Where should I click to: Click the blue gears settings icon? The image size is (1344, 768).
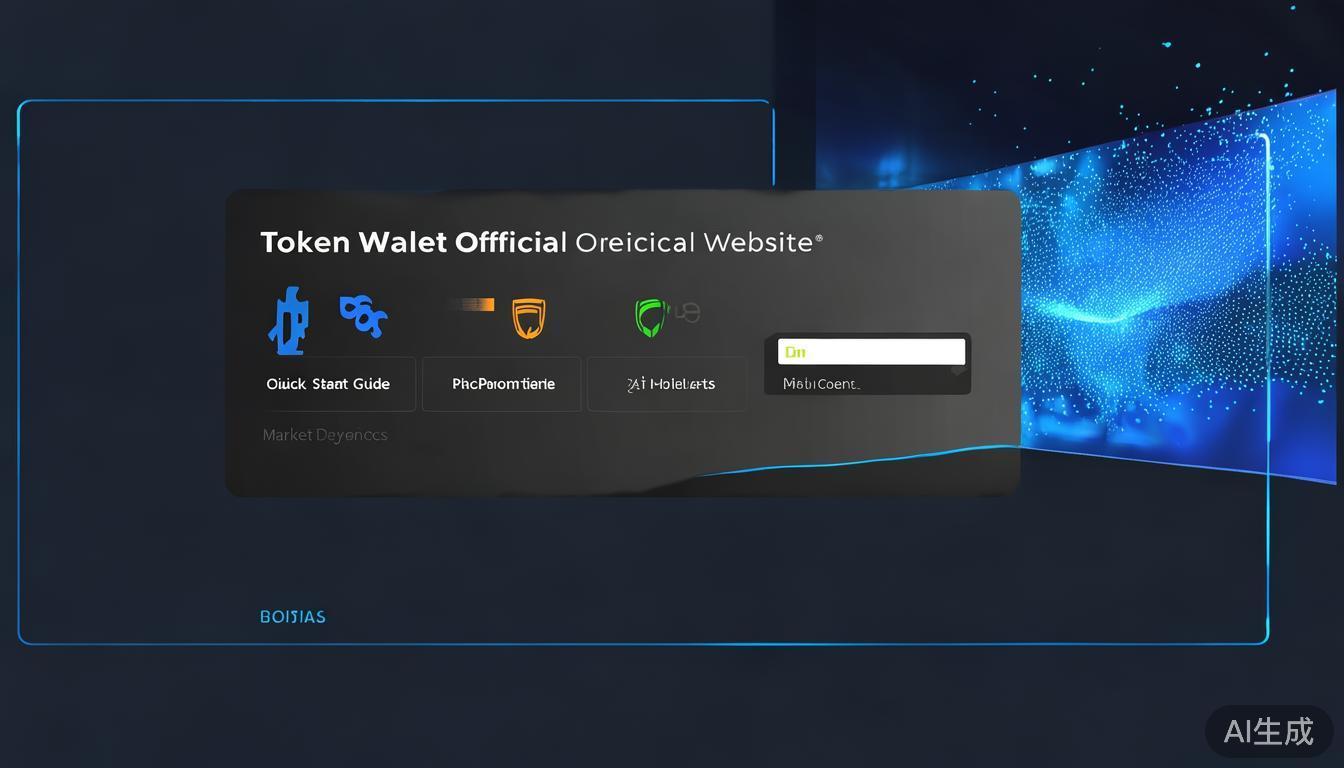pos(363,315)
